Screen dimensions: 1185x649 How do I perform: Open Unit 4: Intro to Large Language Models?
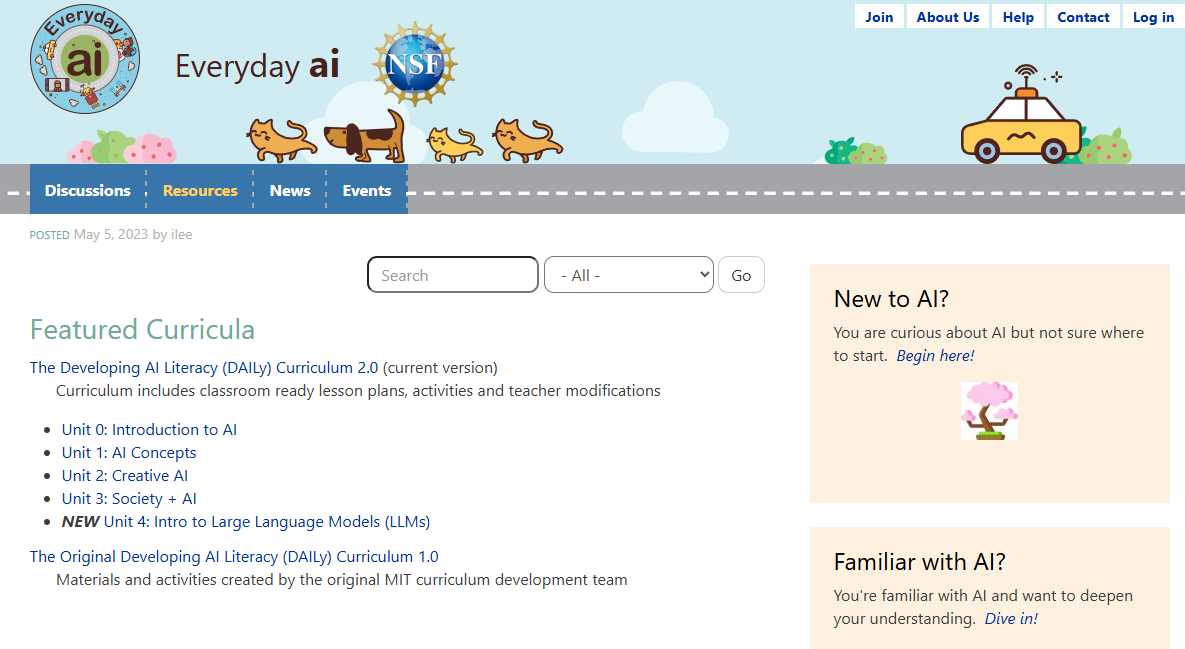[266, 522]
